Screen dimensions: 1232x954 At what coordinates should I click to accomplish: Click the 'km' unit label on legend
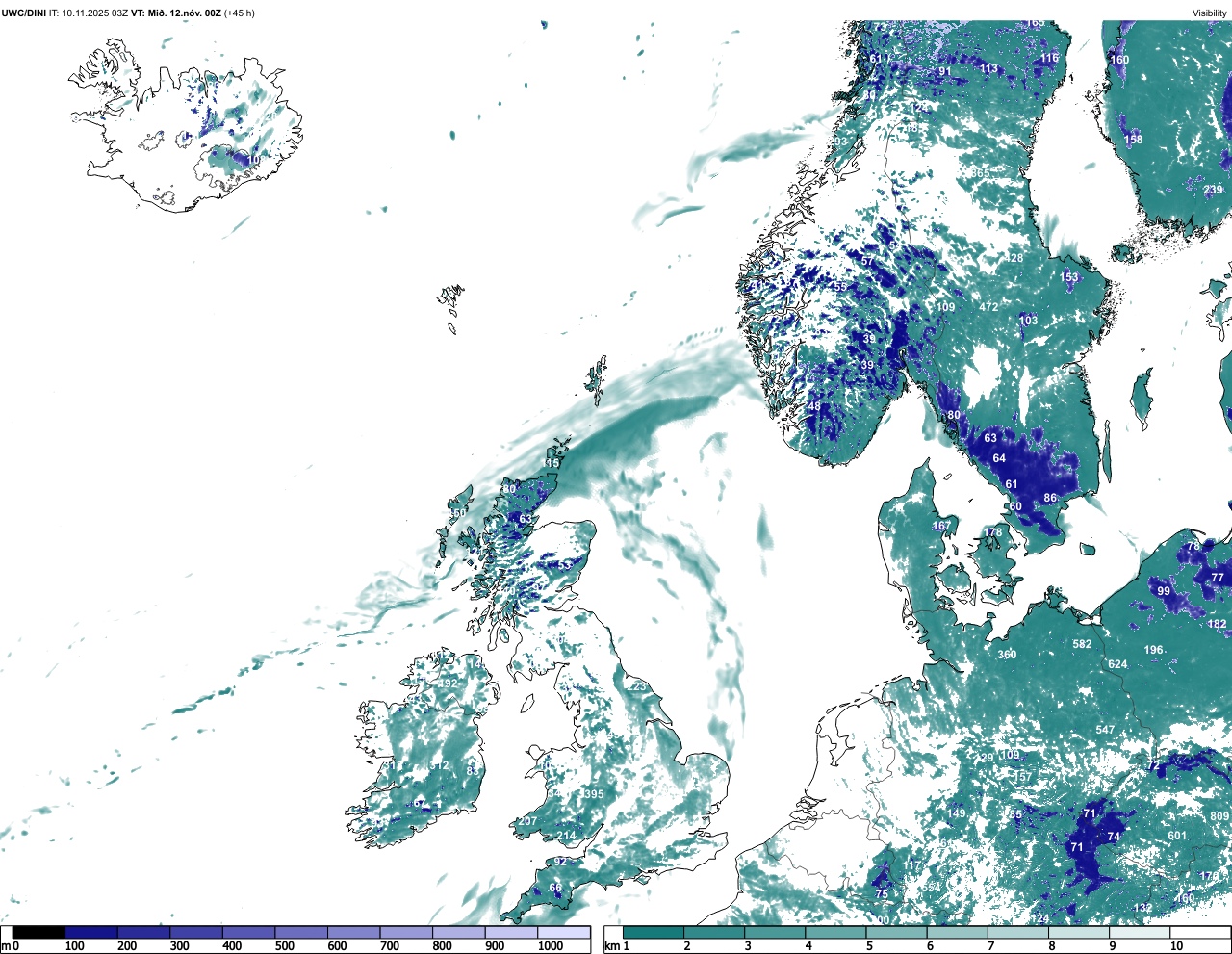pos(611,946)
